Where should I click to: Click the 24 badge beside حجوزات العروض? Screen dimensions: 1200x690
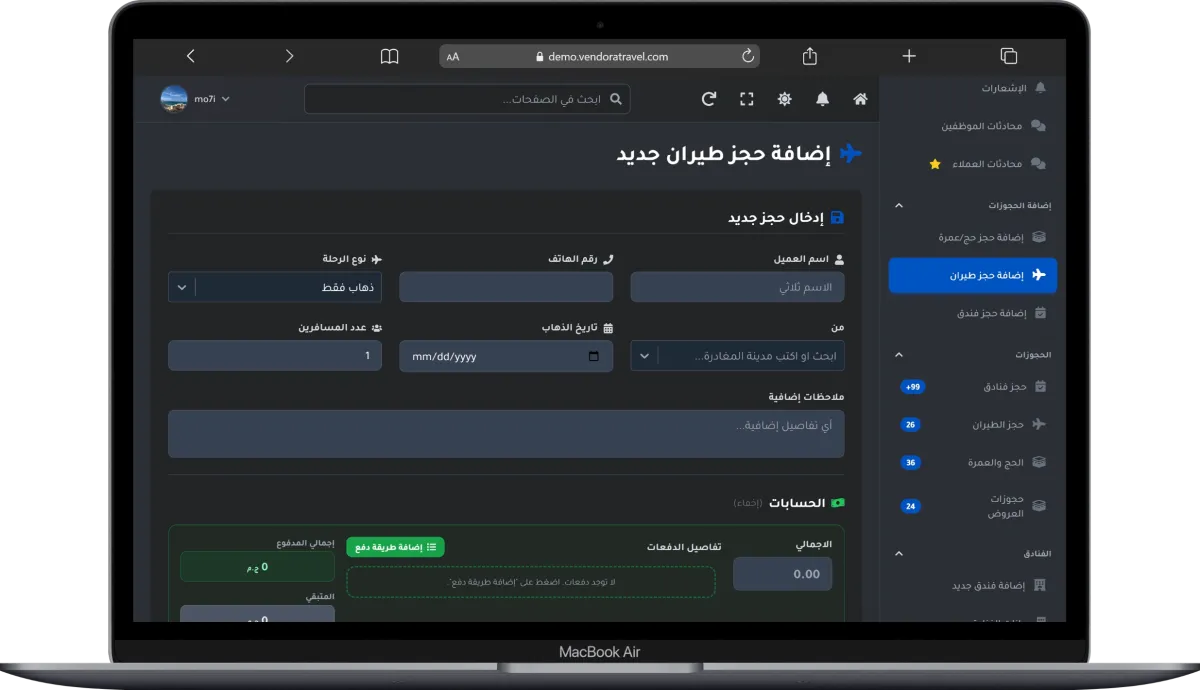tap(910, 506)
